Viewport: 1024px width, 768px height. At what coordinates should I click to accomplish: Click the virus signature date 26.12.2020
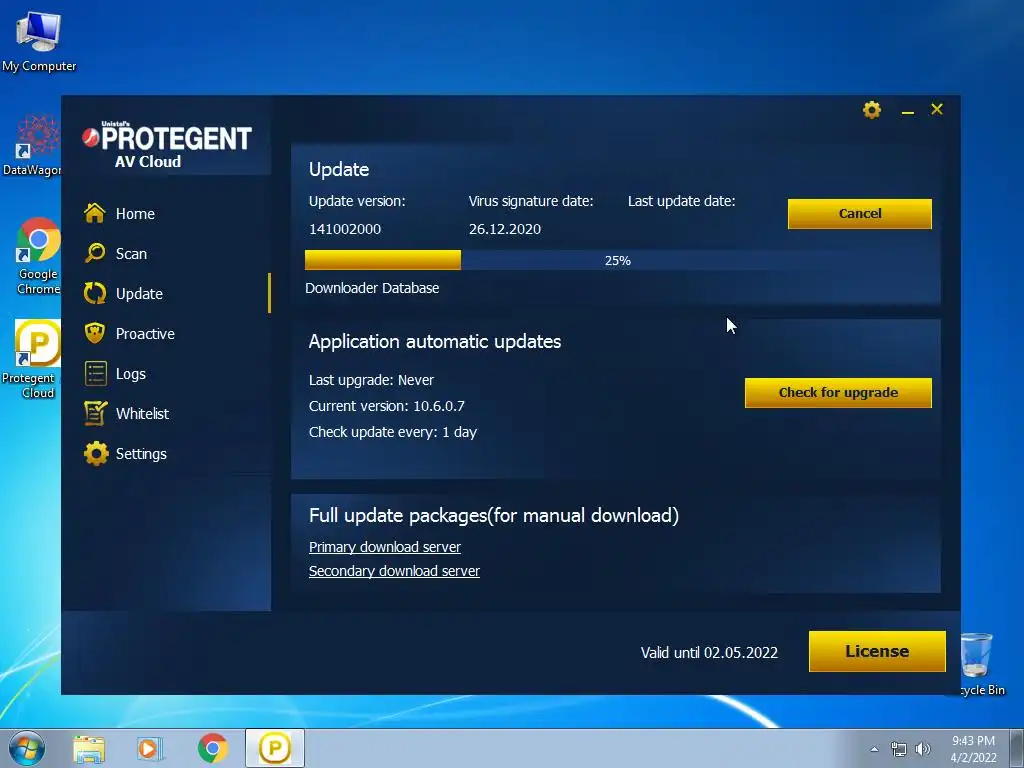click(x=505, y=229)
